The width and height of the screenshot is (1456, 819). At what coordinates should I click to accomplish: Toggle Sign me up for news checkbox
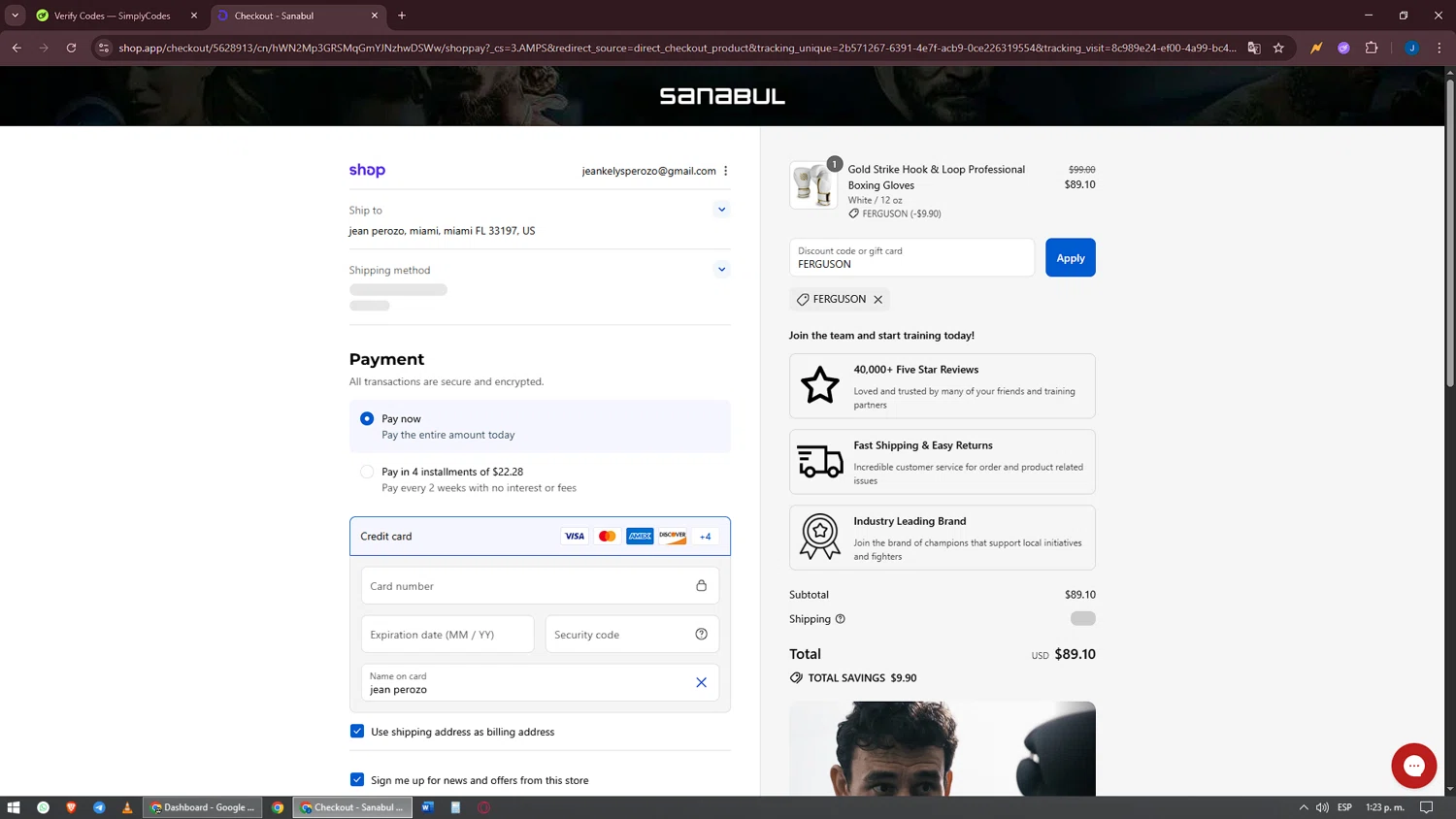[x=357, y=780]
